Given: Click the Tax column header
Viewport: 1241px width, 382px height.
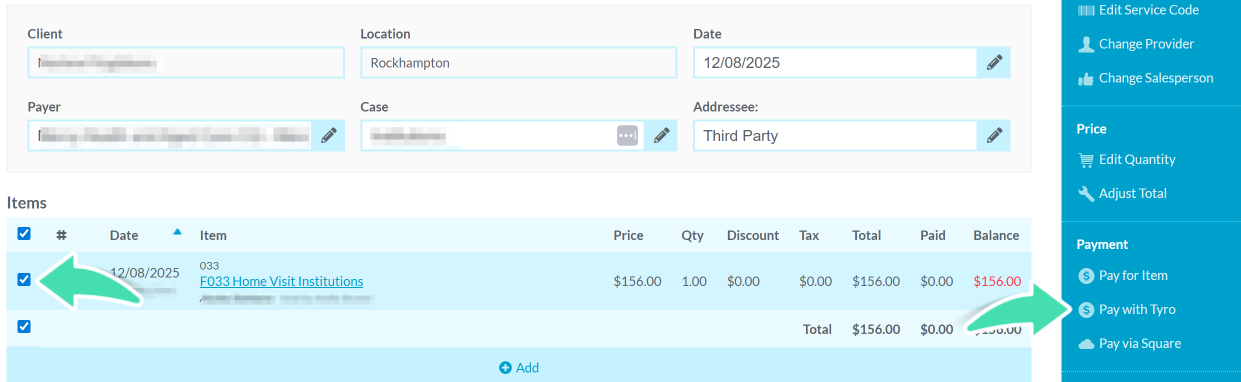Looking at the screenshot, I should (x=810, y=236).
